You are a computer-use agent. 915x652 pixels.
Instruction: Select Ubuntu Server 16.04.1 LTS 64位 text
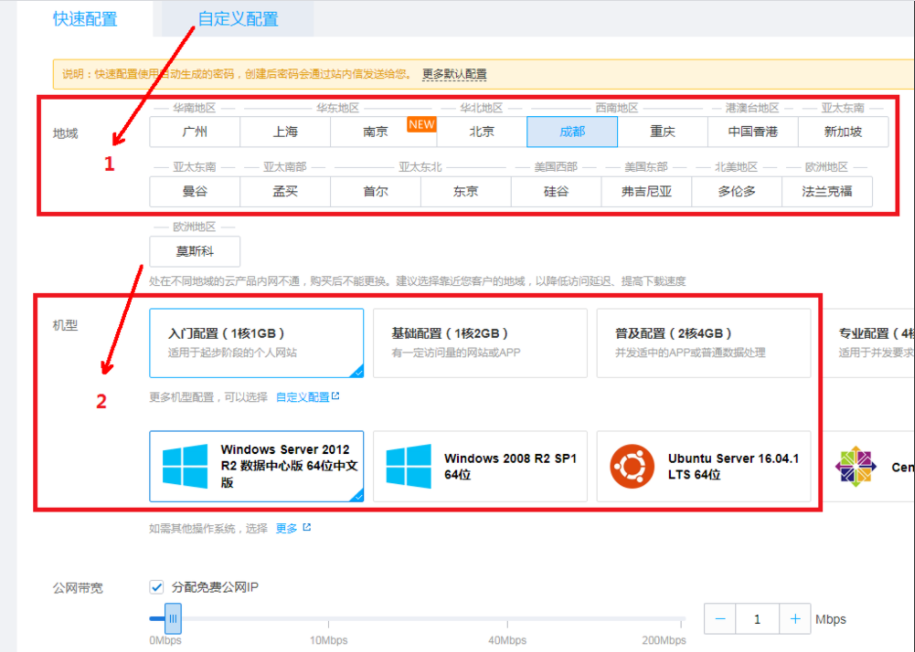[734, 466]
